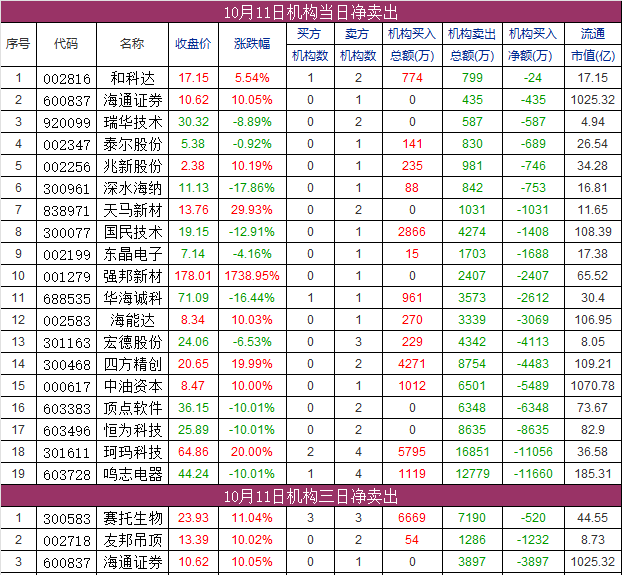Select stock name 鸣志电器
Screen dimensions: 622x575
132,474
